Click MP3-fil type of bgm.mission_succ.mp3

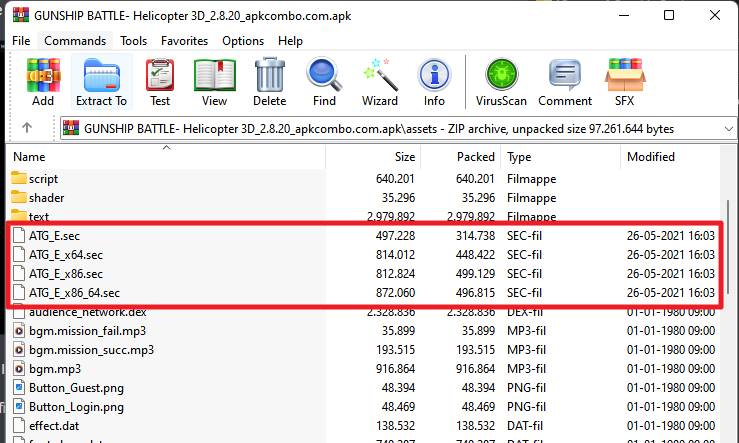tap(526, 350)
